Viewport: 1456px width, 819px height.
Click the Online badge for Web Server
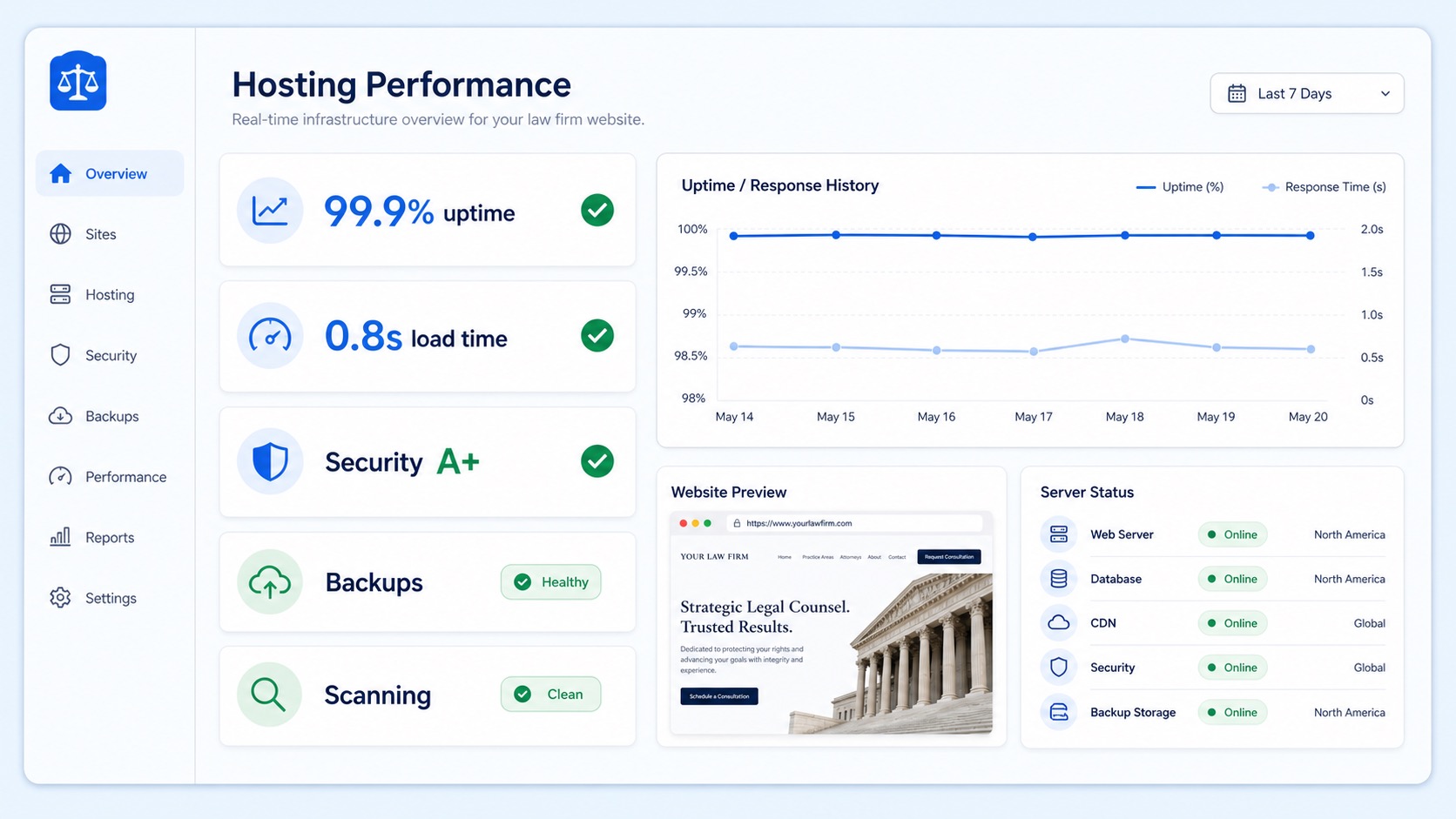tap(1232, 534)
